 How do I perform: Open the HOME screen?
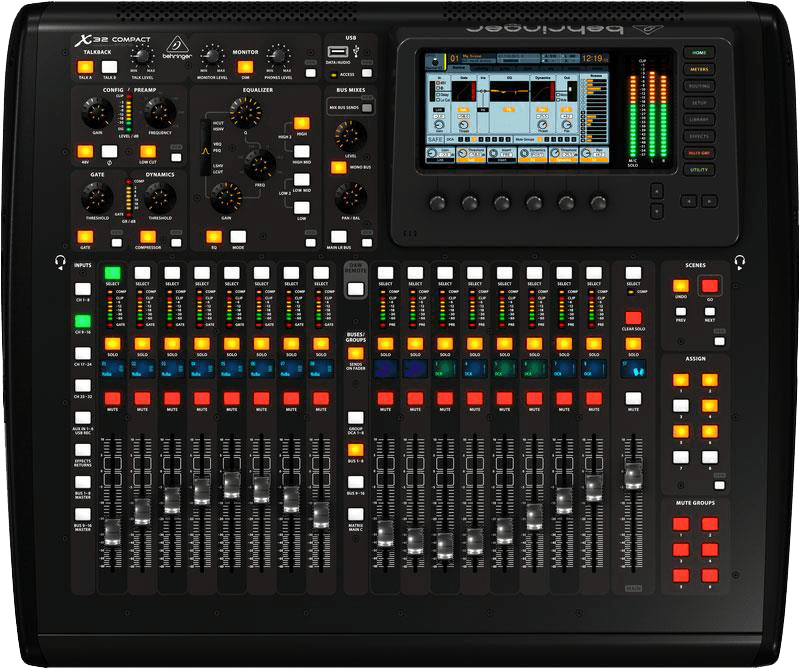(699, 53)
